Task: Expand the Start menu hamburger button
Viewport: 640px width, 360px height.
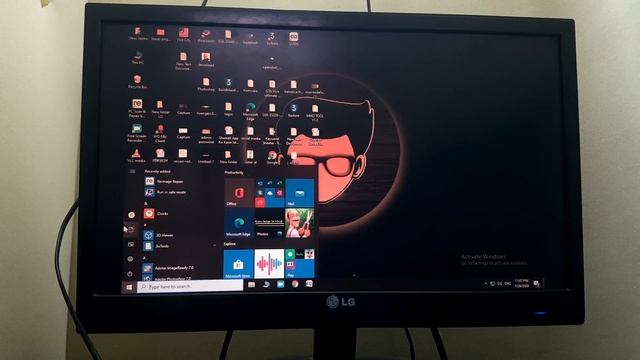Action: [132, 171]
